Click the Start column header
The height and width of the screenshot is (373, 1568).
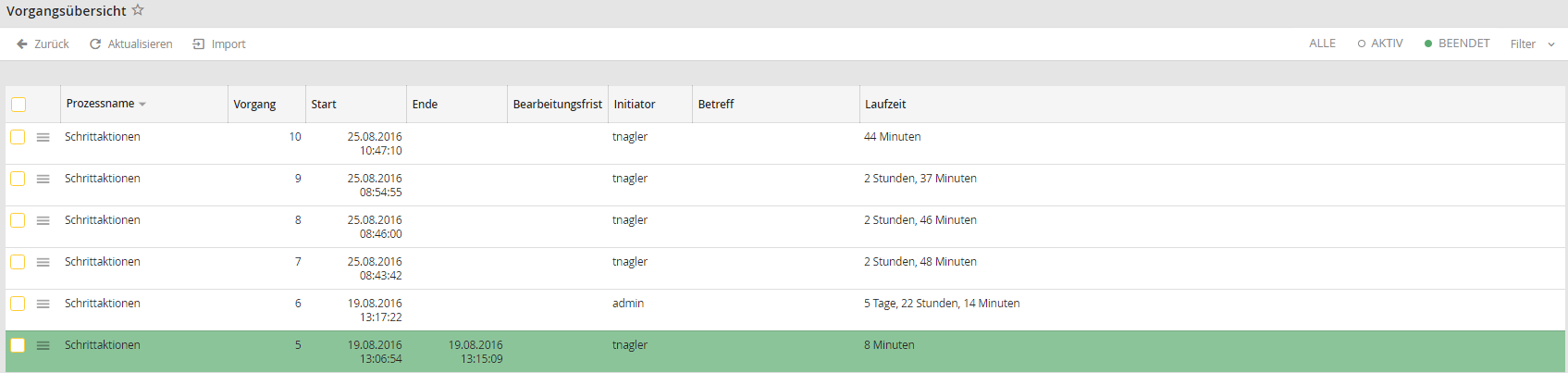point(324,105)
